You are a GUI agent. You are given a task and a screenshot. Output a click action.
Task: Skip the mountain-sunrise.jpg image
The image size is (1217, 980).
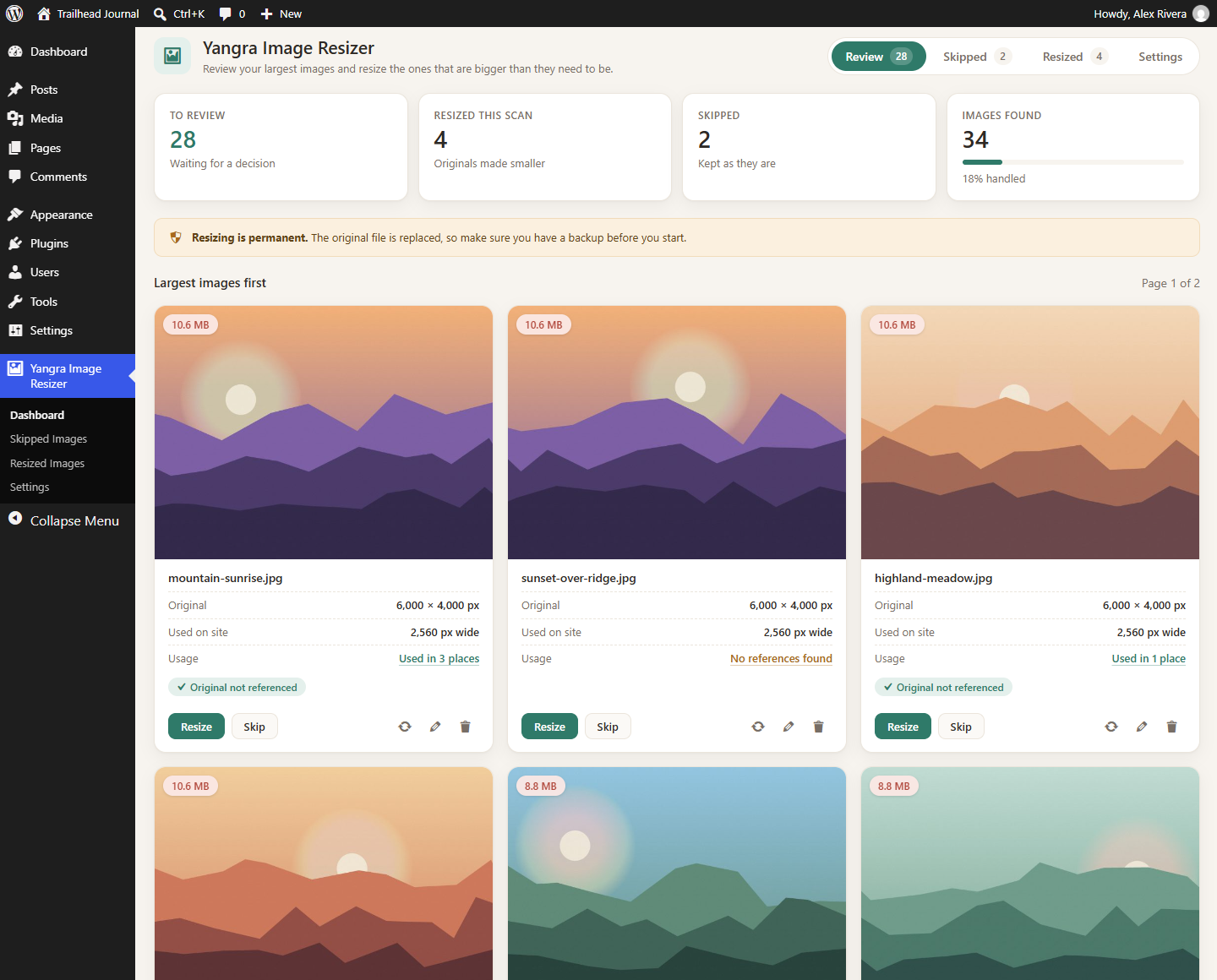click(x=254, y=727)
